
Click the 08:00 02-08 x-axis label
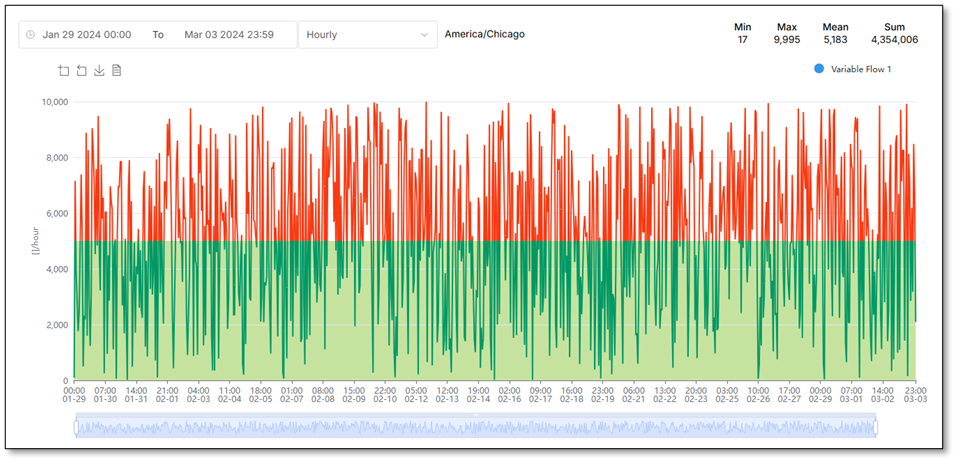[x=323, y=394]
